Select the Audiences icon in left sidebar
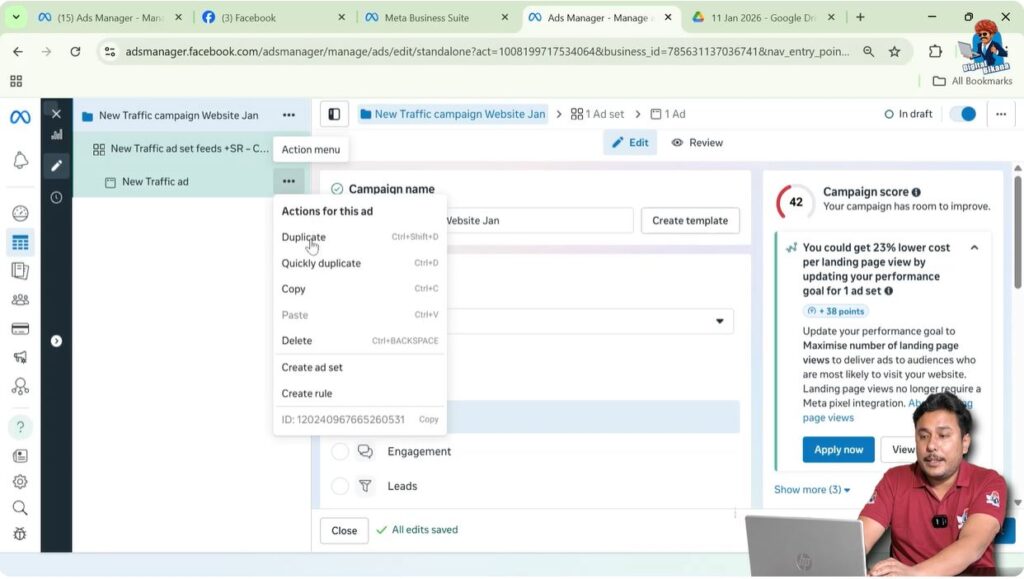The height and width of the screenshot is (579, 1024). pyautogui.click(x=20, y=301)
